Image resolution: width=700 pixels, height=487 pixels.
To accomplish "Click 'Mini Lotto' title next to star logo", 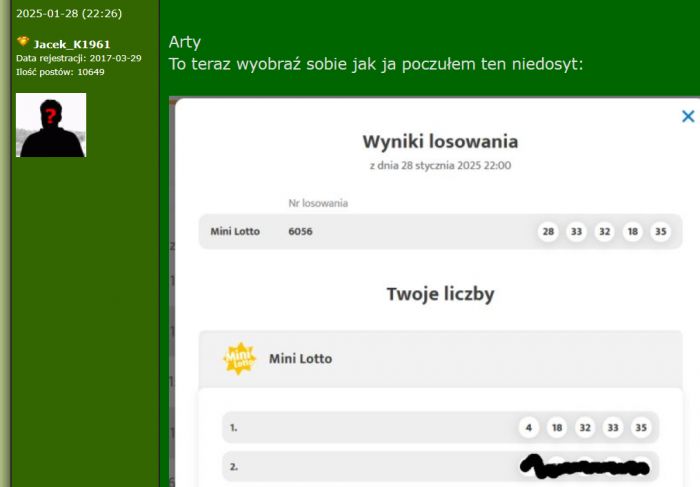I will click(300, 358).
